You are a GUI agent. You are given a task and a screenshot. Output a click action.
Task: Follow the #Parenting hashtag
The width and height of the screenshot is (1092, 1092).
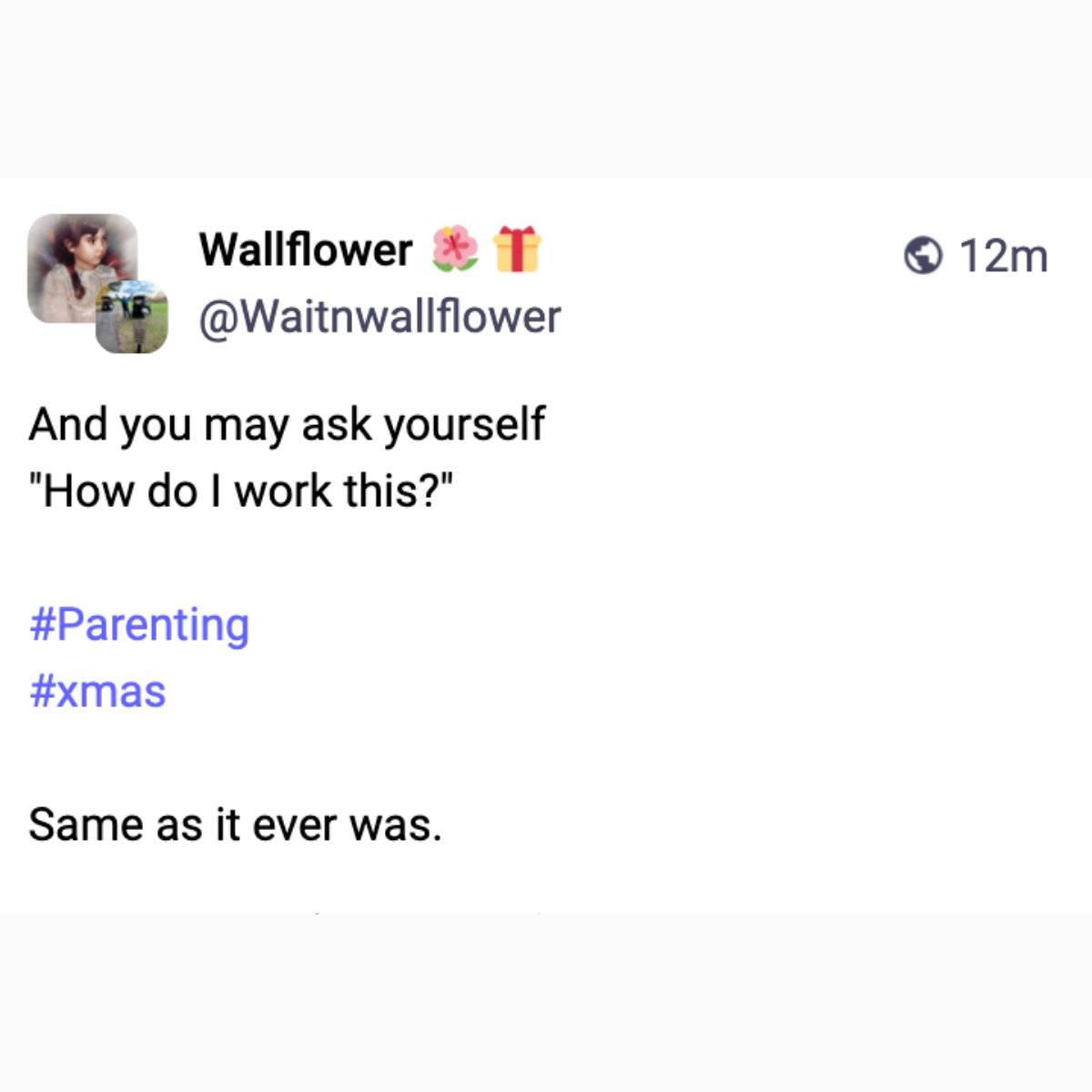tap(139, 624)
